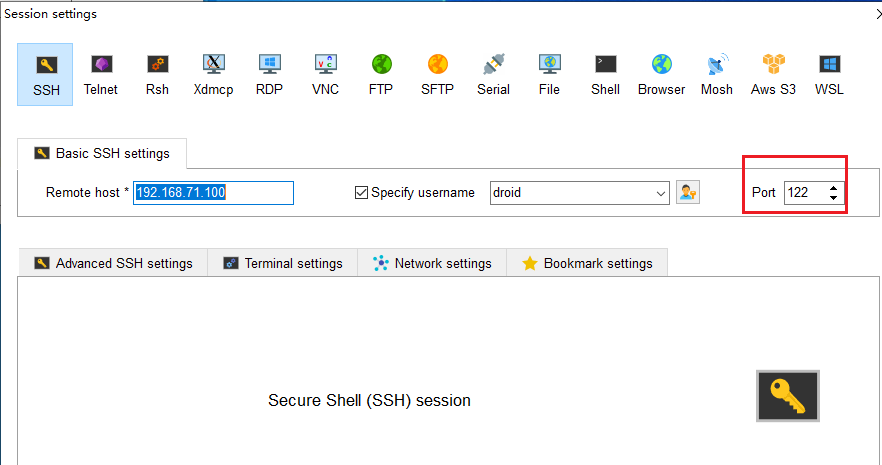Click the user manager icon beside username
The image size is (882, 465).
click(x=688, y=192)
